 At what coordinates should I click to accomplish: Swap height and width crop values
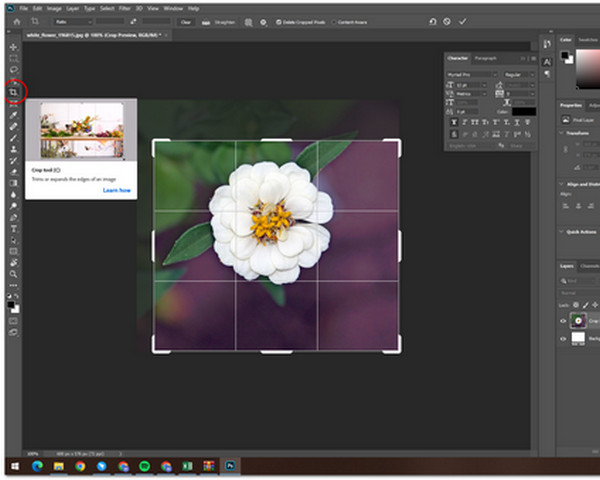point(133,22)
